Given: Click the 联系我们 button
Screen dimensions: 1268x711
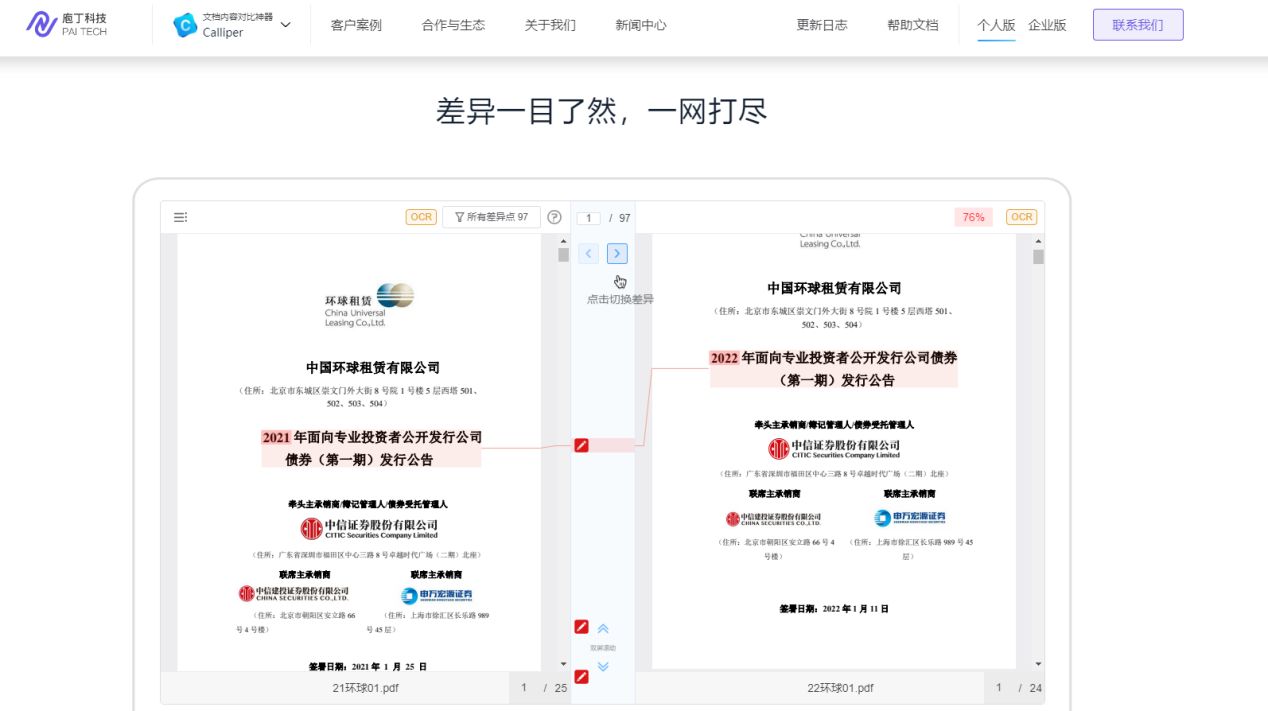Looking at the screenshot, I should click(x=1138, y=25).
